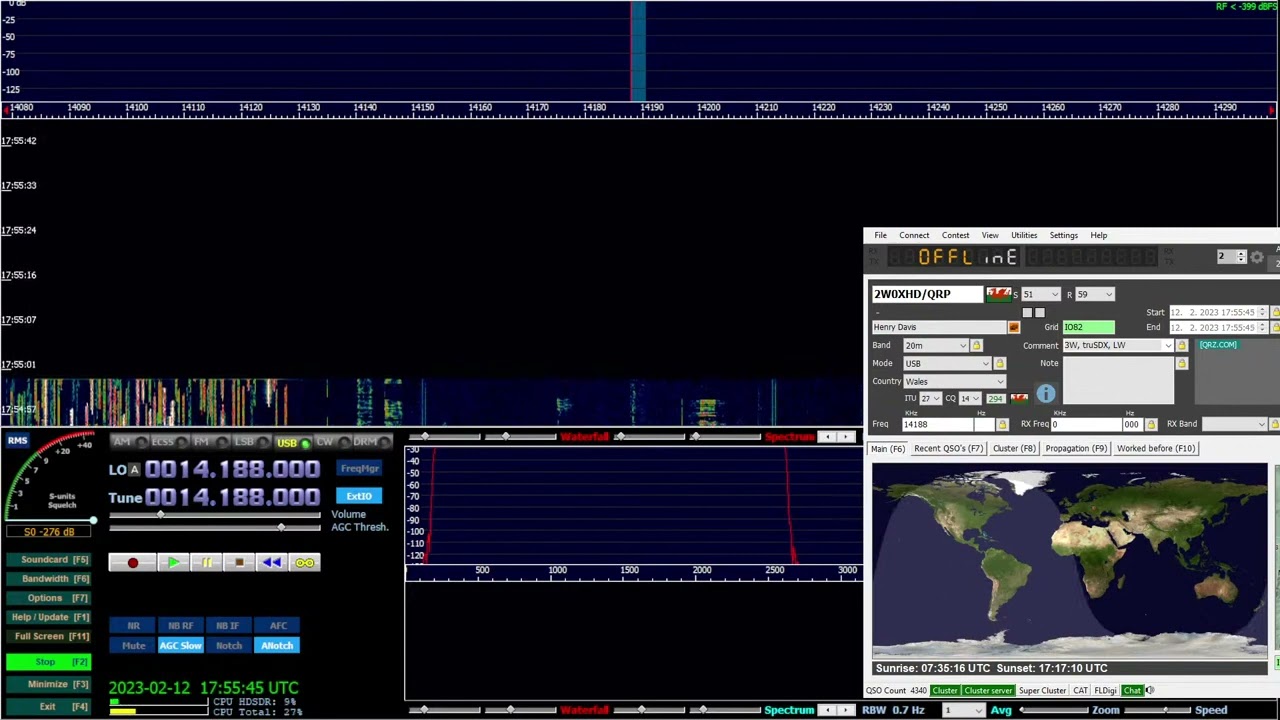
Task: Click the green Stop [F2] button
Action: (x=48, y=662)
